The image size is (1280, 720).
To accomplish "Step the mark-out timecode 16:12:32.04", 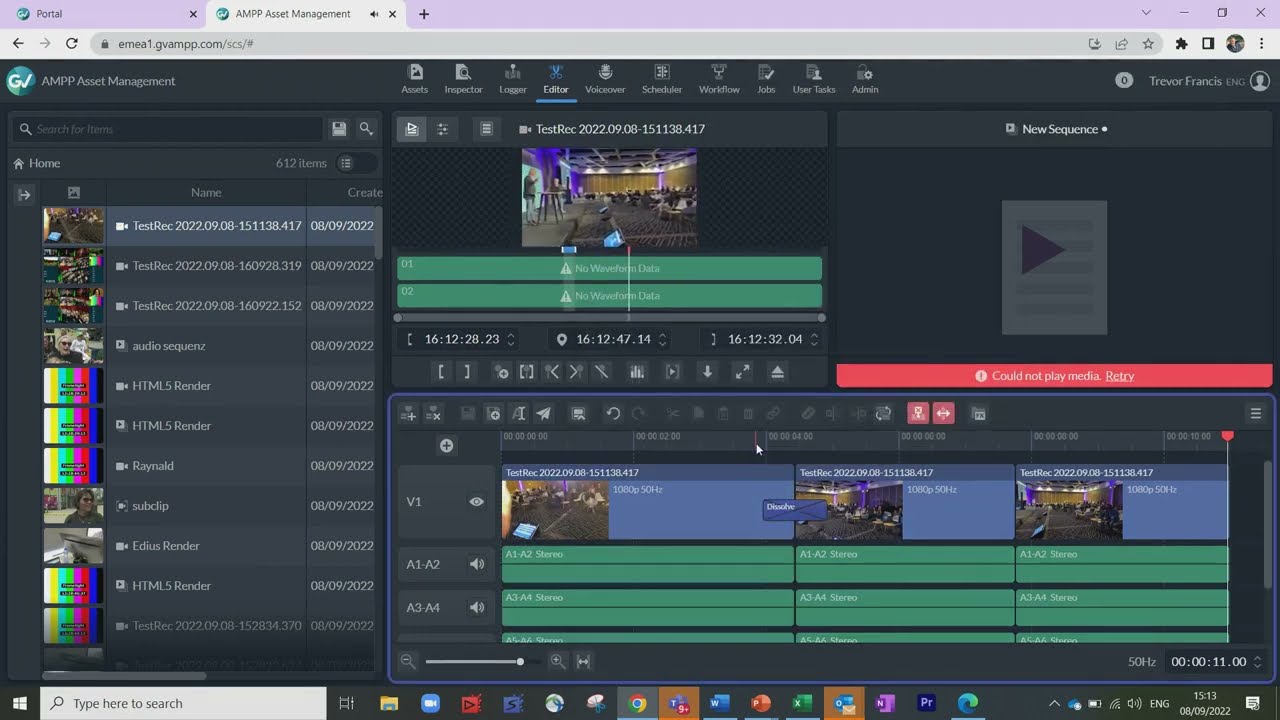I will 814,339.
